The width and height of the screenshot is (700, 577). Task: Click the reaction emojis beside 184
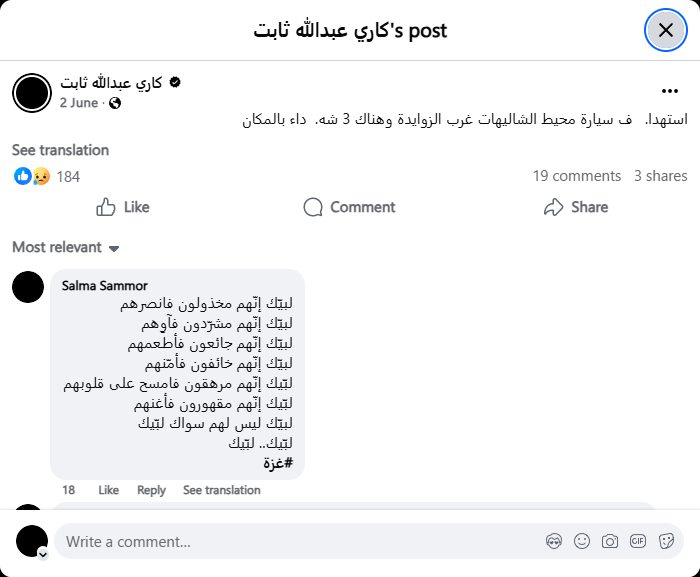coord(32,176)
